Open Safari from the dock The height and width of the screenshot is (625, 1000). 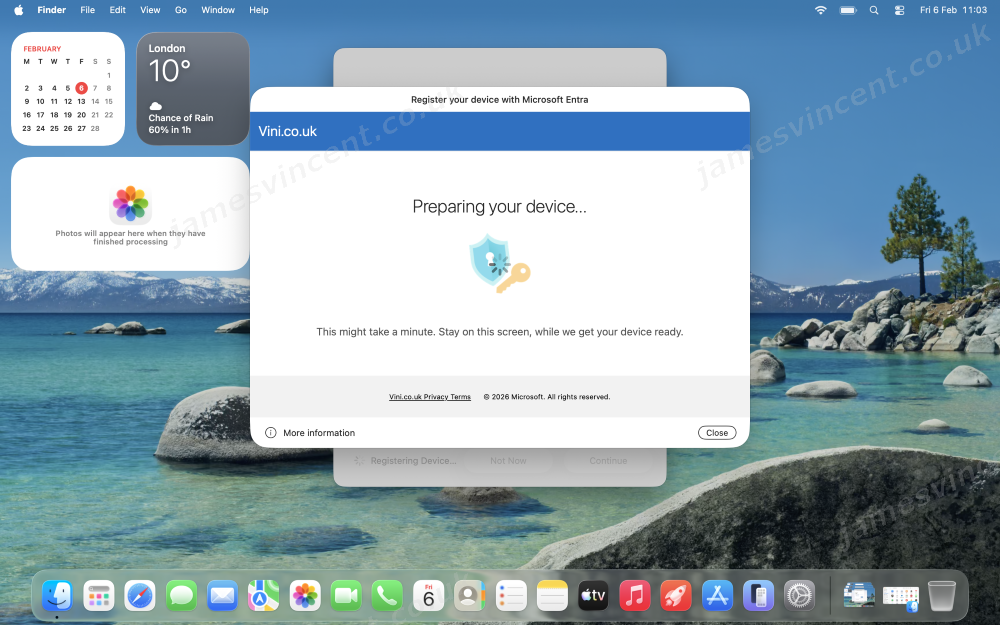[x=140, y=596]
